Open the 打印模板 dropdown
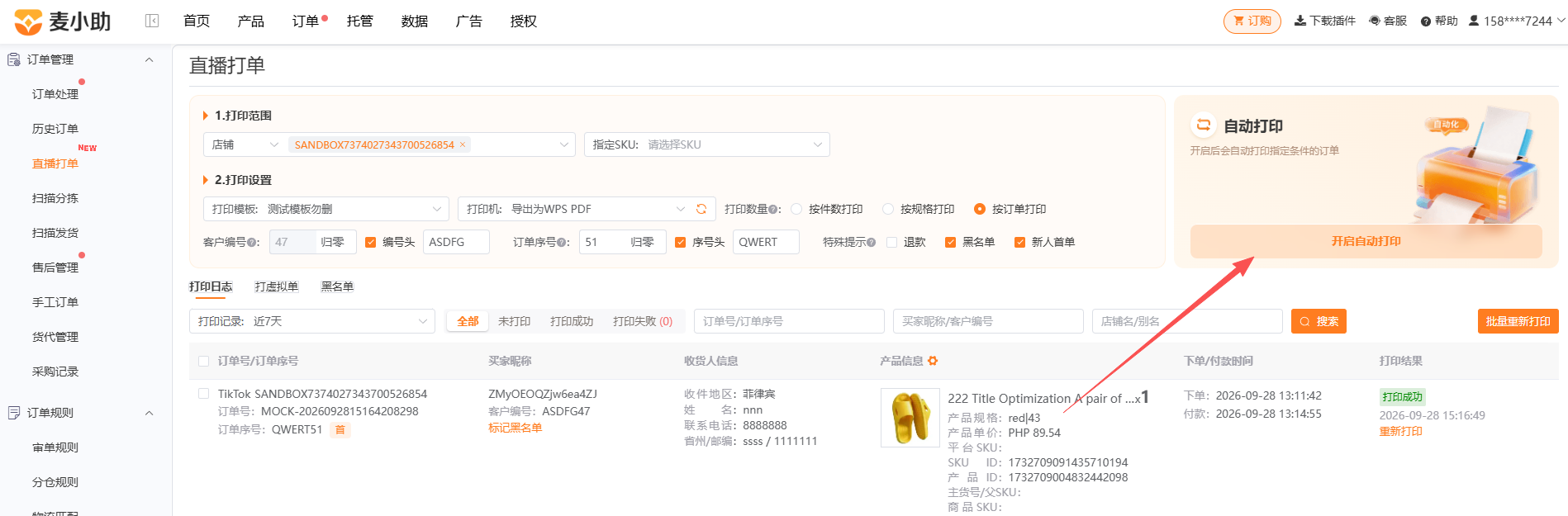1568x516 pixels. pyautogui.click(x=325, y=209)
